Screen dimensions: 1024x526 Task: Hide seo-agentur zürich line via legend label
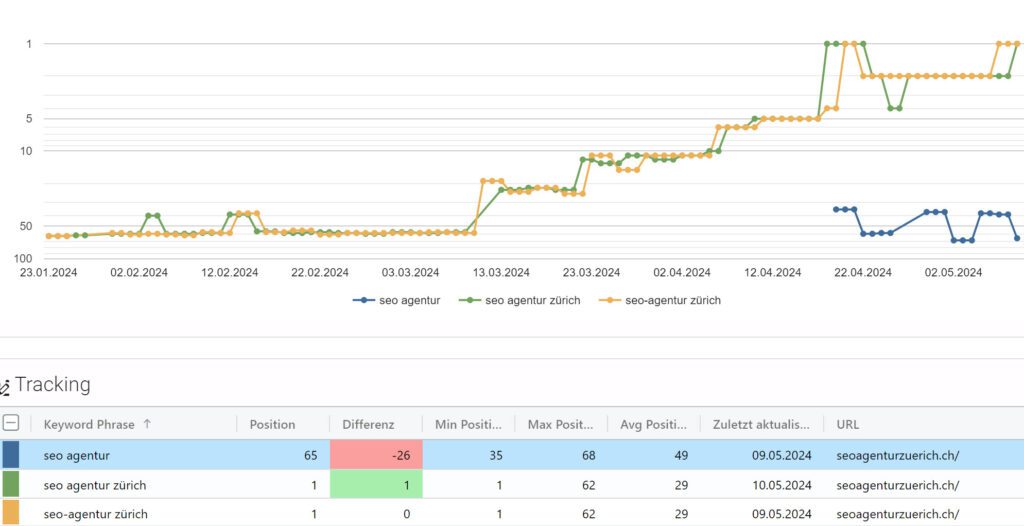pyautogui.click(x=672, y=300)
